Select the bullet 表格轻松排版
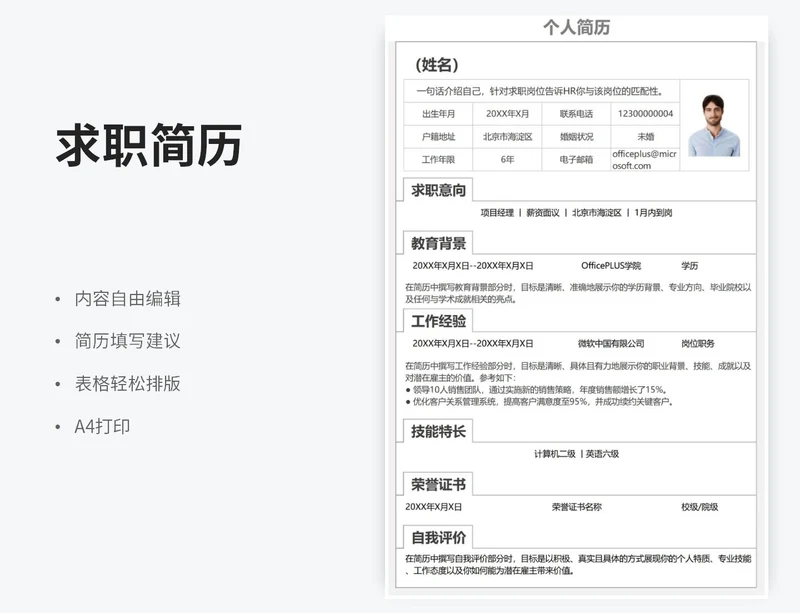Screen dimensions: 800x613 128,384
